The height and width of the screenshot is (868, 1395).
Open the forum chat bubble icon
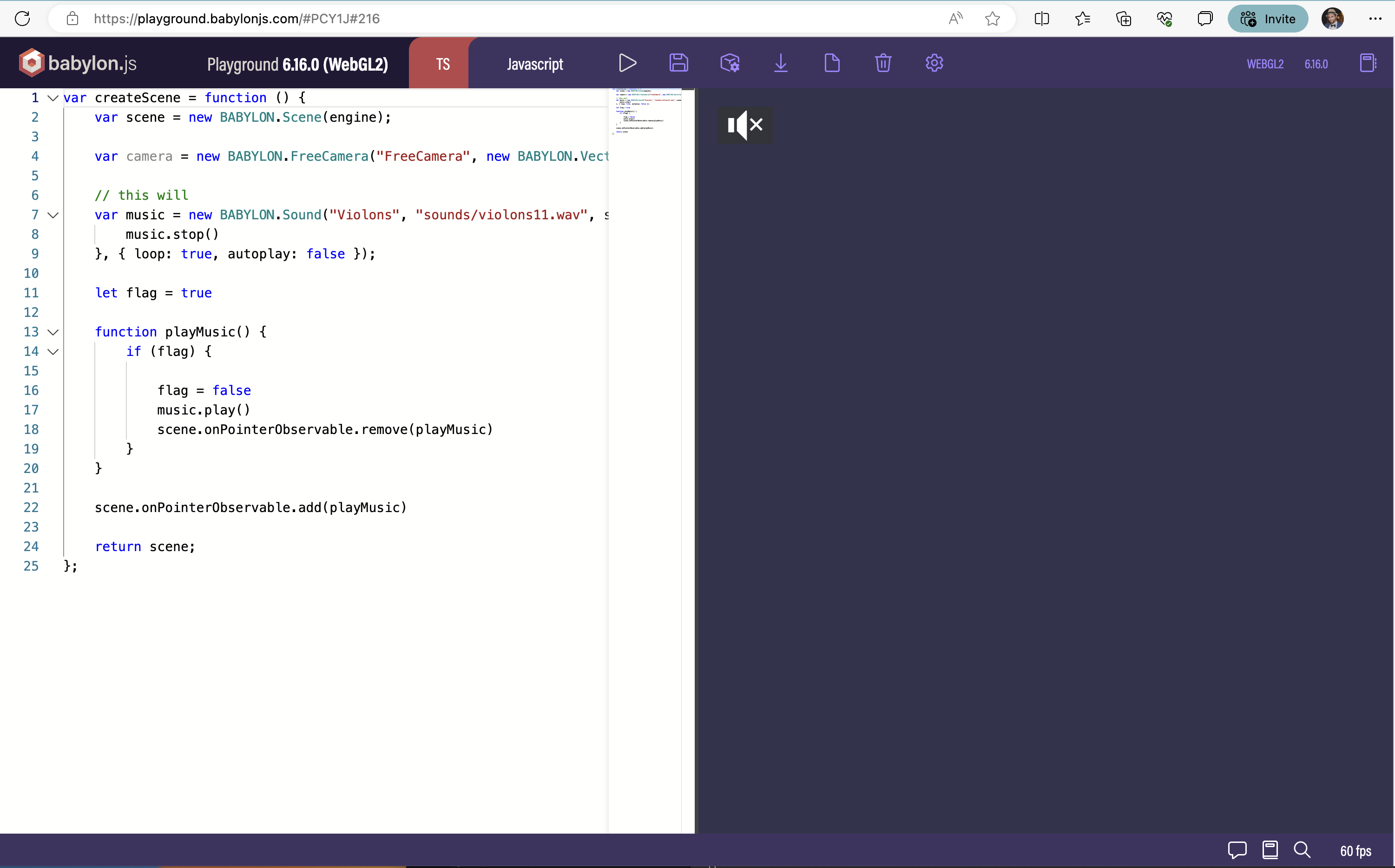(1237, 849)
